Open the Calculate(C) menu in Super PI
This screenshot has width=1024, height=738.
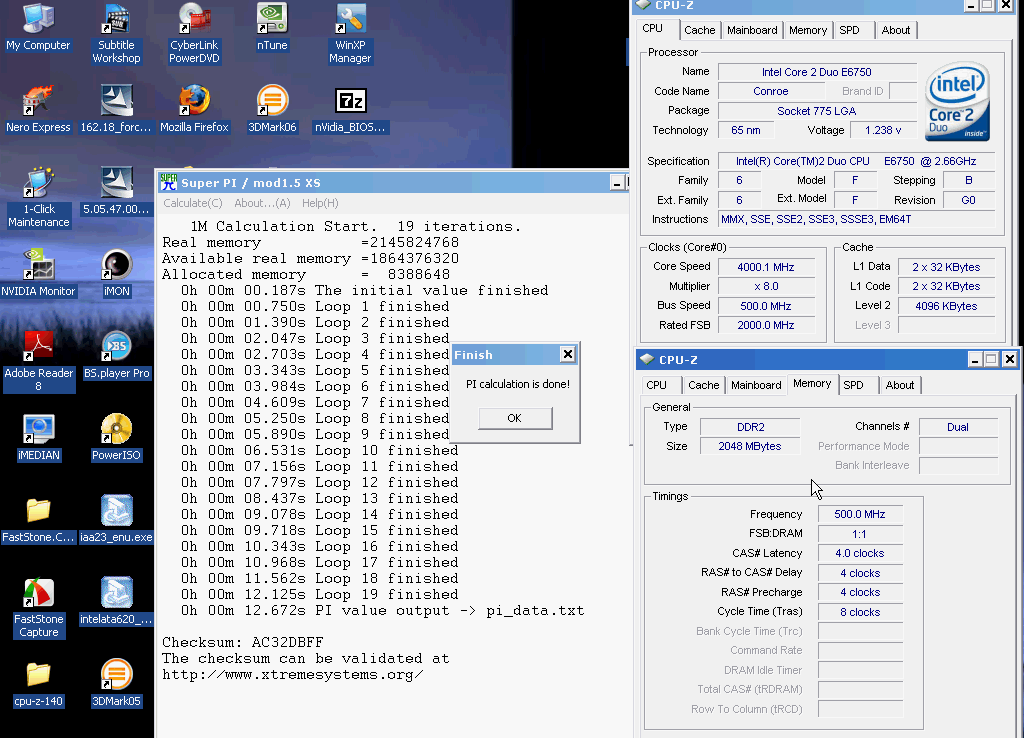193,203
